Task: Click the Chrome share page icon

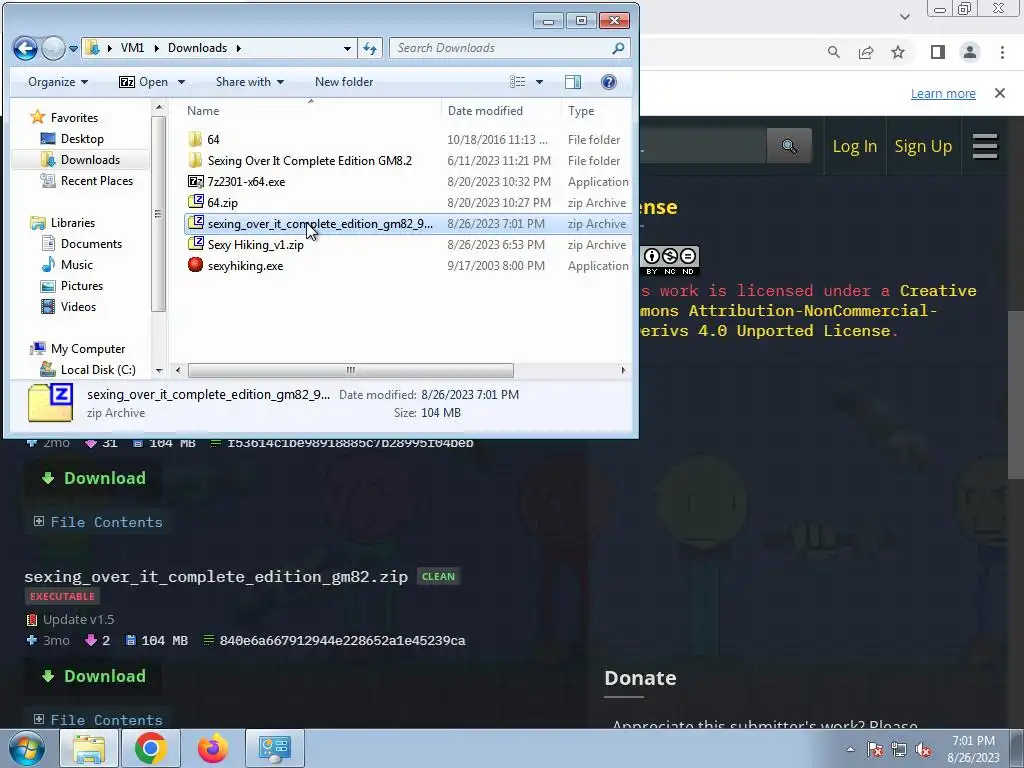Action: coord(866,52)
